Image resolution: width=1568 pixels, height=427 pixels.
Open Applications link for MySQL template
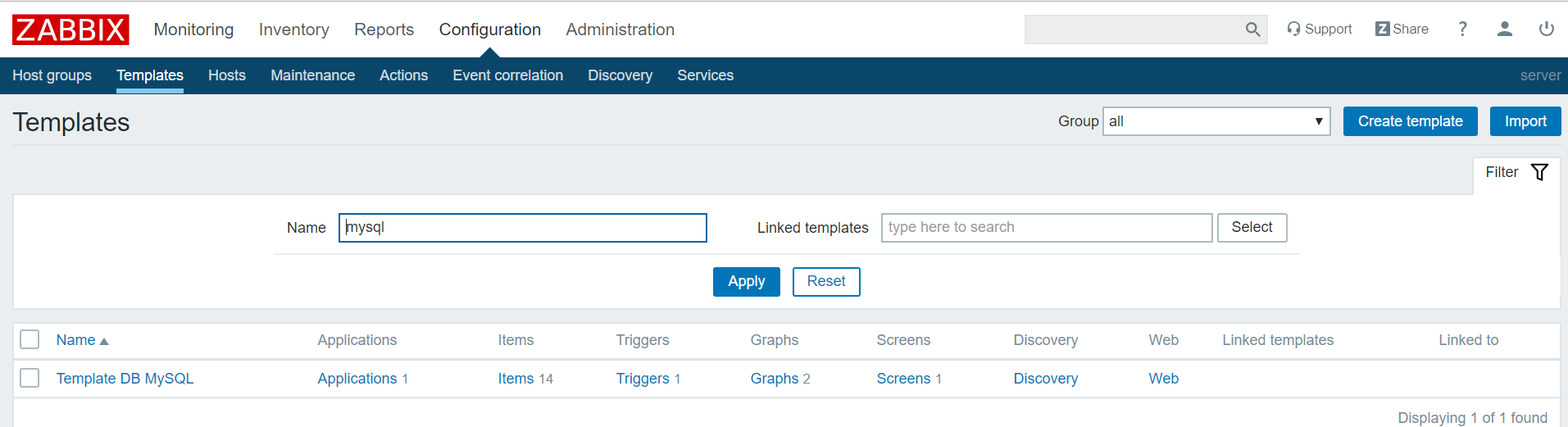point(357,379)
